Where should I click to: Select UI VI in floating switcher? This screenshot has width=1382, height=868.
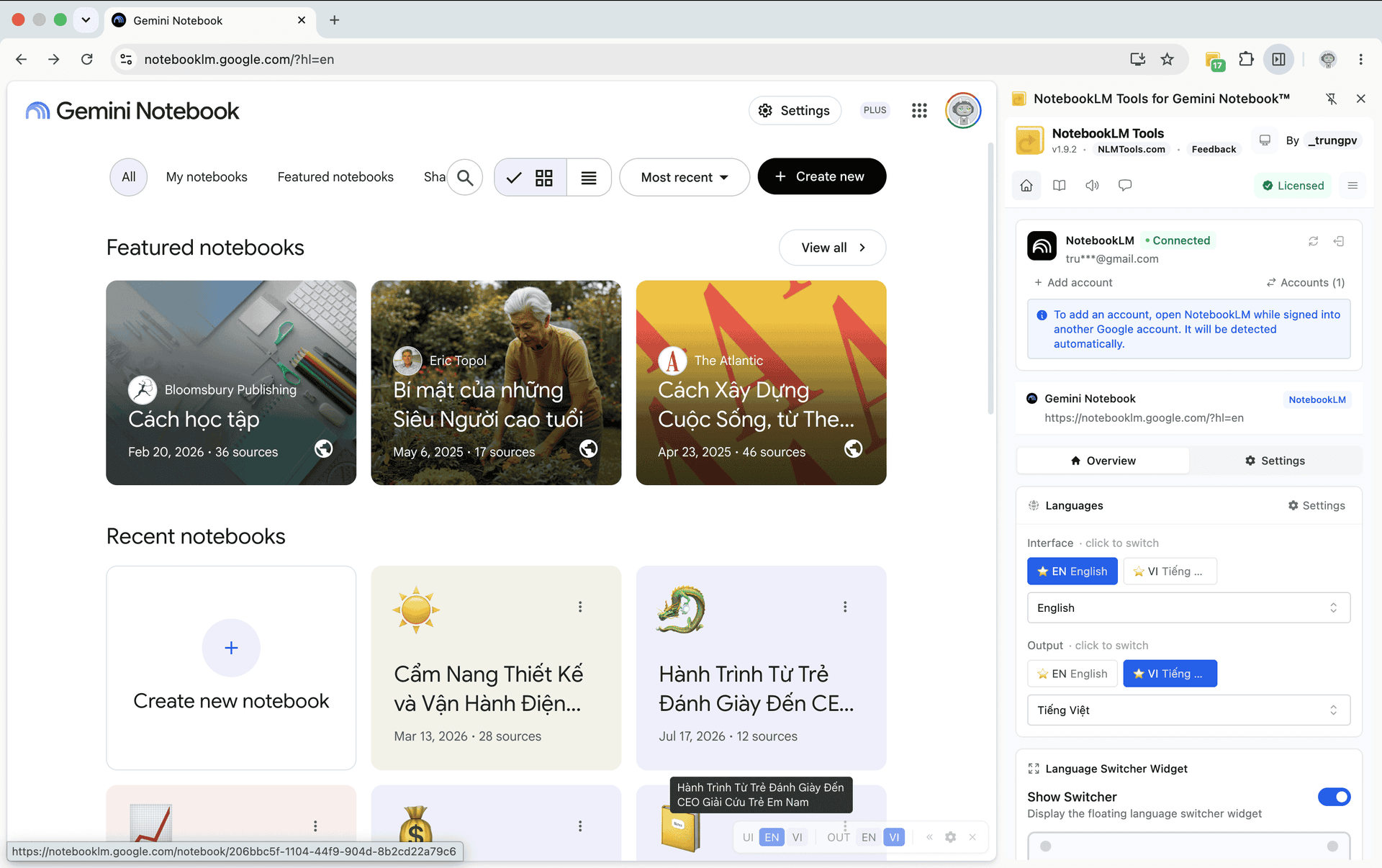[x=797, y=837]
